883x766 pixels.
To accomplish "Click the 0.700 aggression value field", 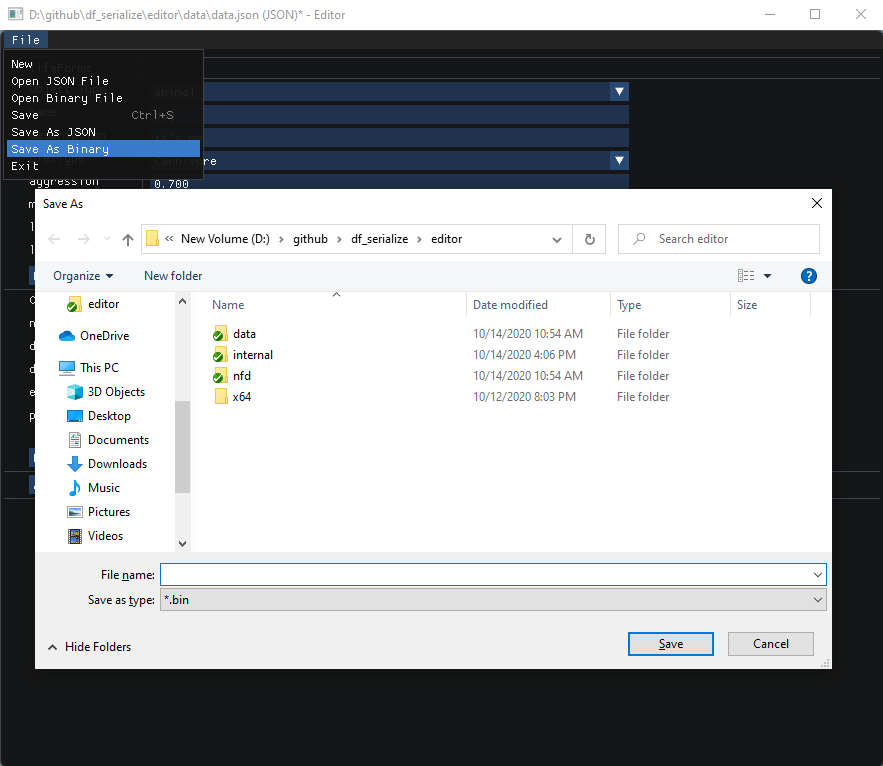I will pyautogui.click(x=391, y=182).
